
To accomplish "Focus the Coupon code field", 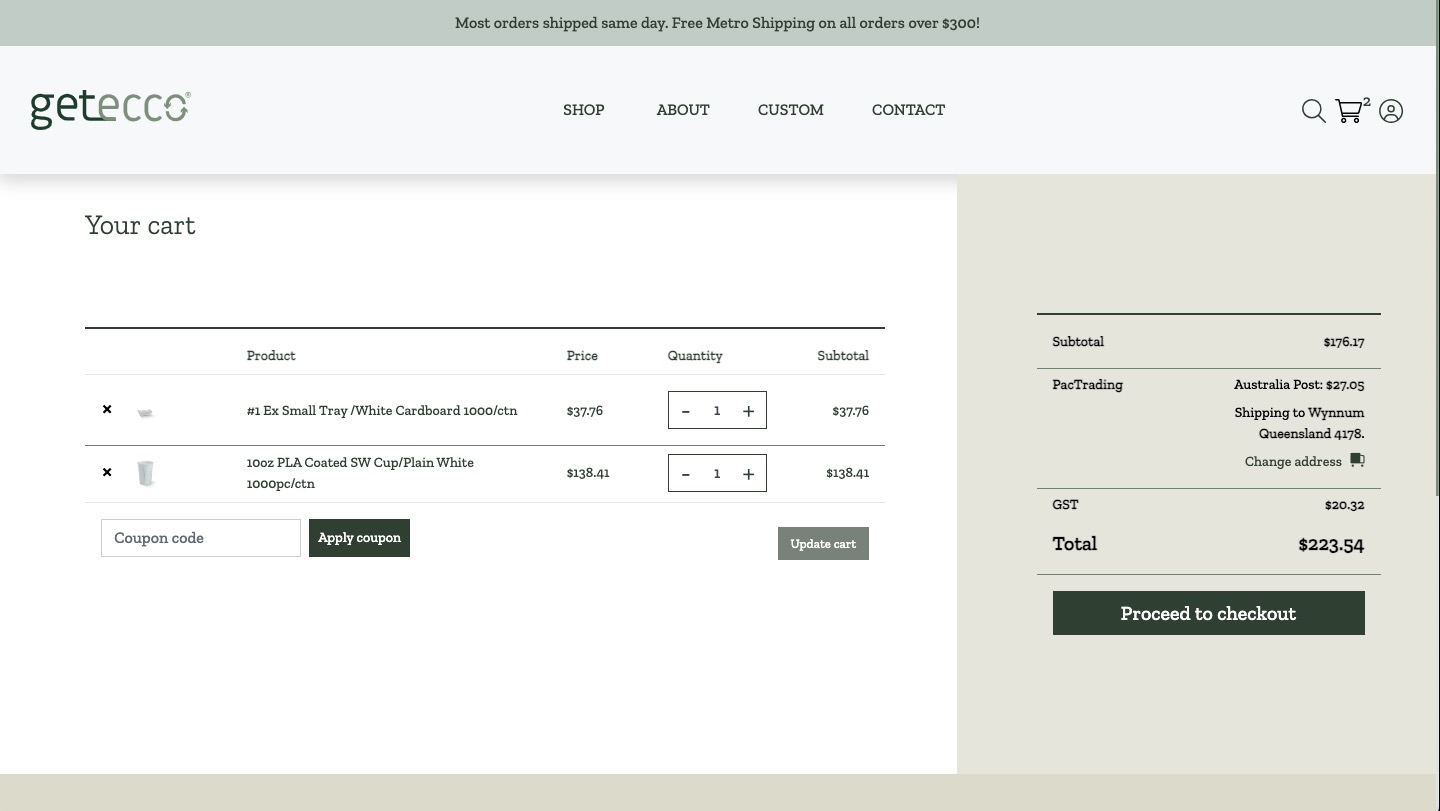I will tap(201, 538).
